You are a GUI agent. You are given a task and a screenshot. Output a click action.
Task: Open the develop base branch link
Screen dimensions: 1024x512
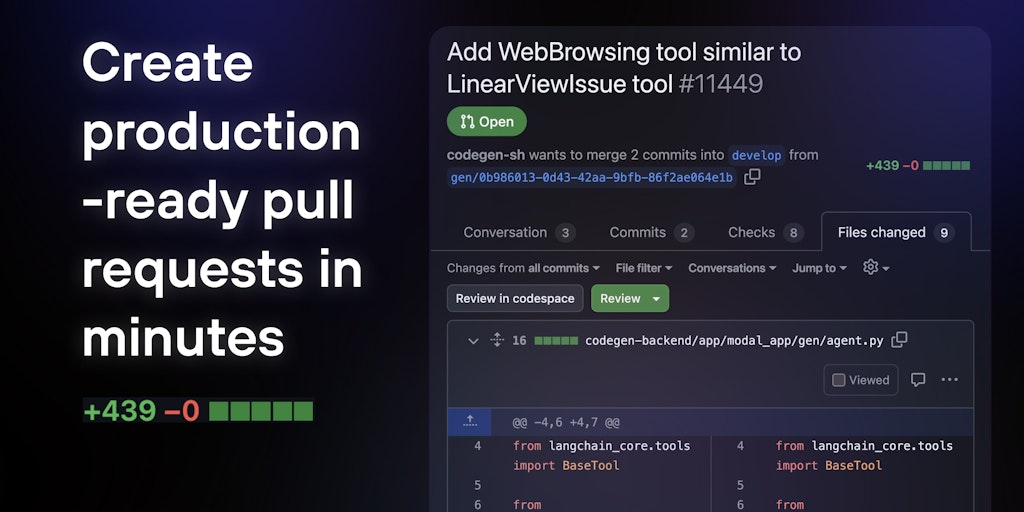756,155
